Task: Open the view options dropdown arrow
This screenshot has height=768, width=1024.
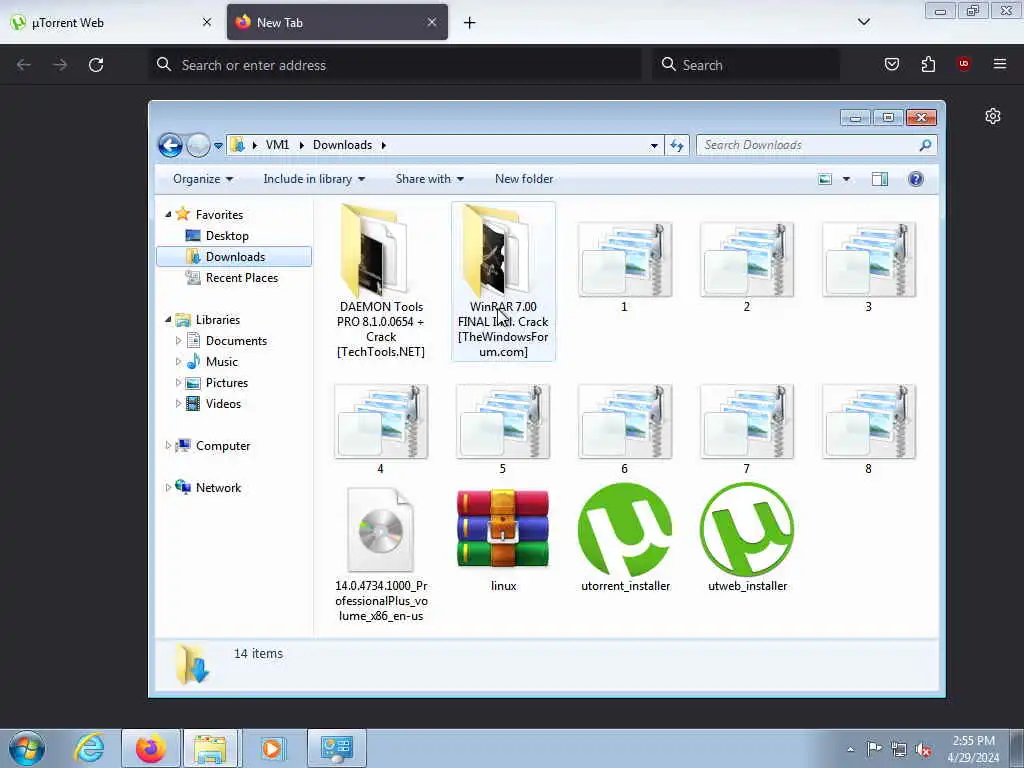Action: click(846, 179)
